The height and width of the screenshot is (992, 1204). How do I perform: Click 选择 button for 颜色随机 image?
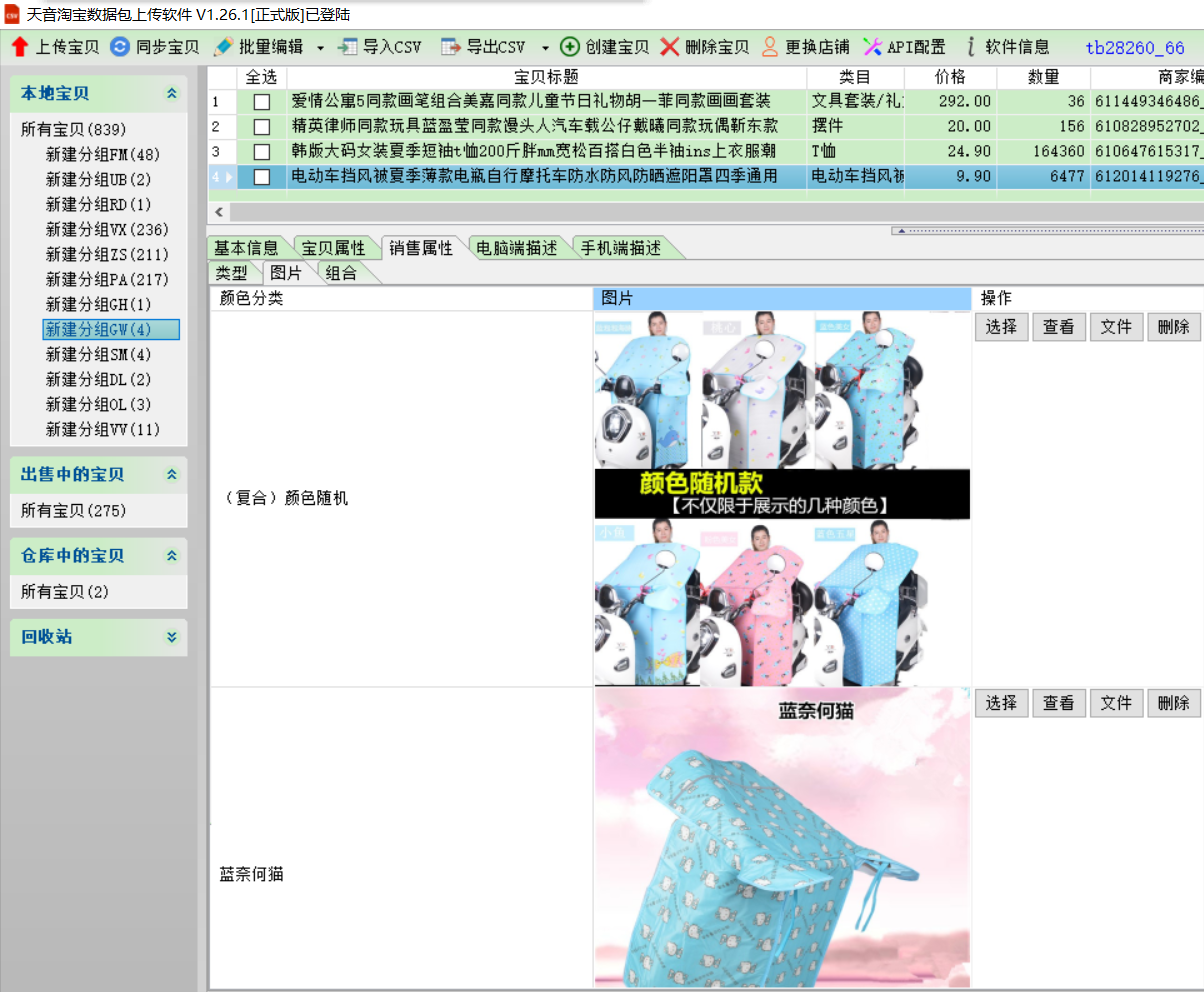coord(1001,327)
